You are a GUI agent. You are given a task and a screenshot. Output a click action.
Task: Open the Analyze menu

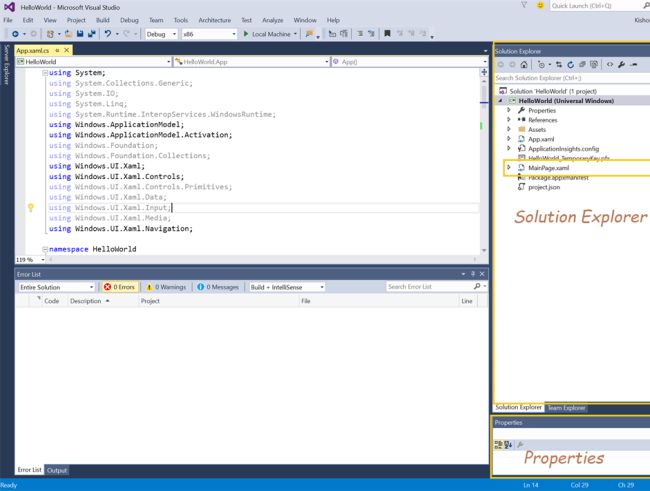[273, 20]
